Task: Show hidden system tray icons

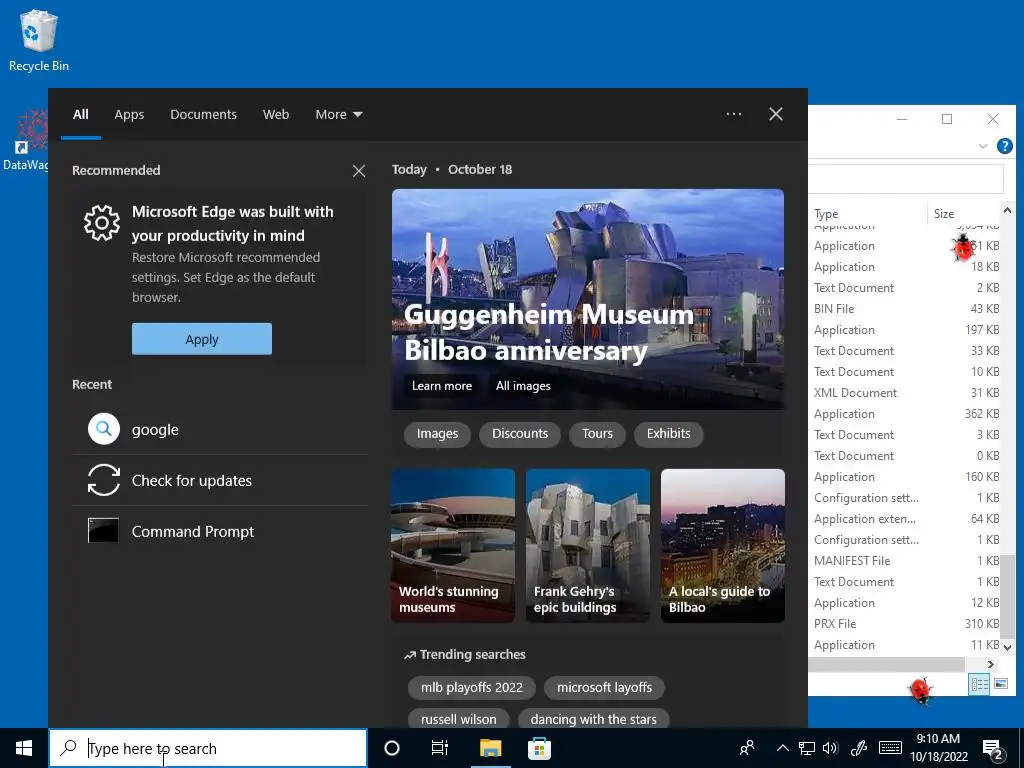Action: [782, 748]
